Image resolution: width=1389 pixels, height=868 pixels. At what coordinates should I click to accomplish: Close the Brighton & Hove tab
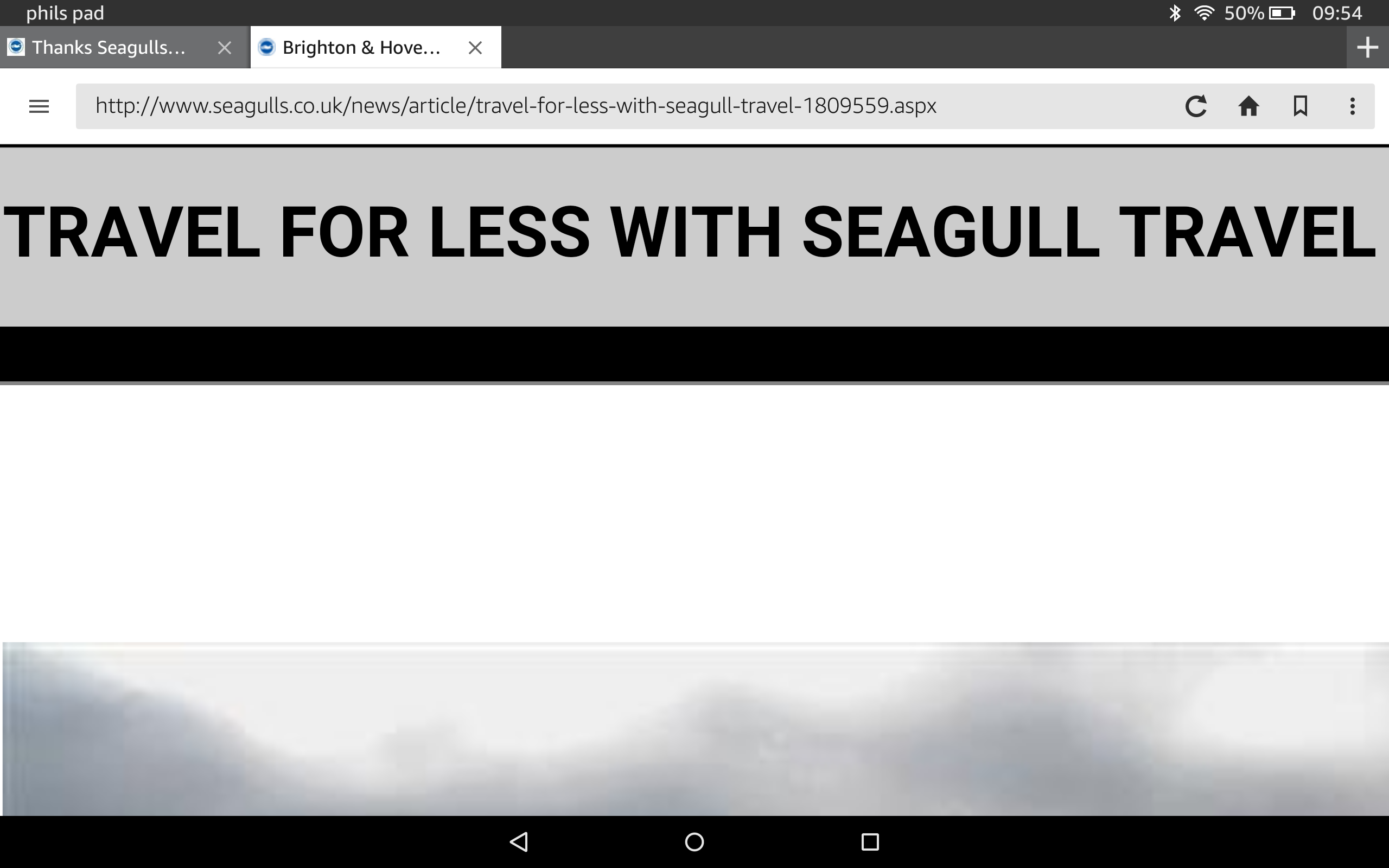(x=475, y=46)
